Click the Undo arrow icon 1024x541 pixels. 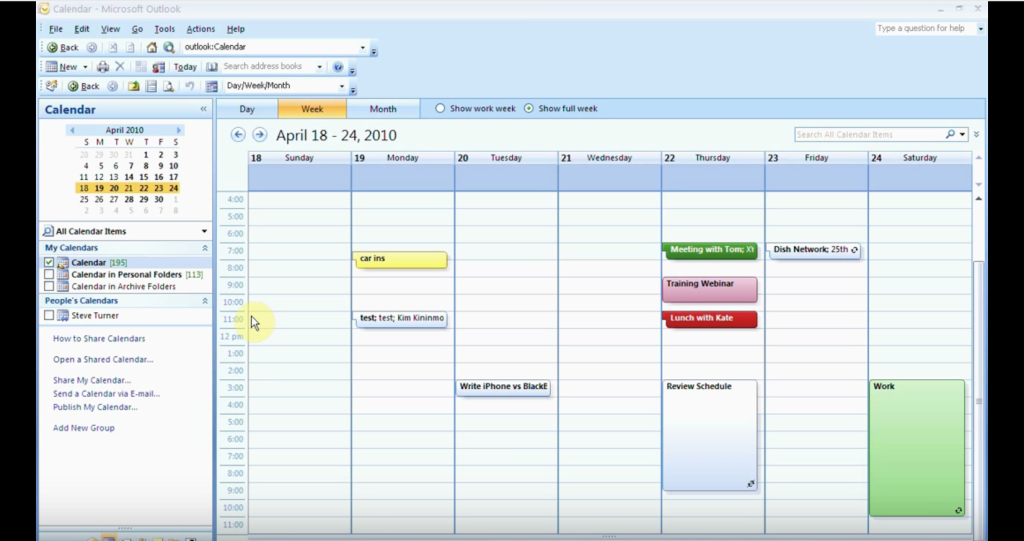(189, 86)
